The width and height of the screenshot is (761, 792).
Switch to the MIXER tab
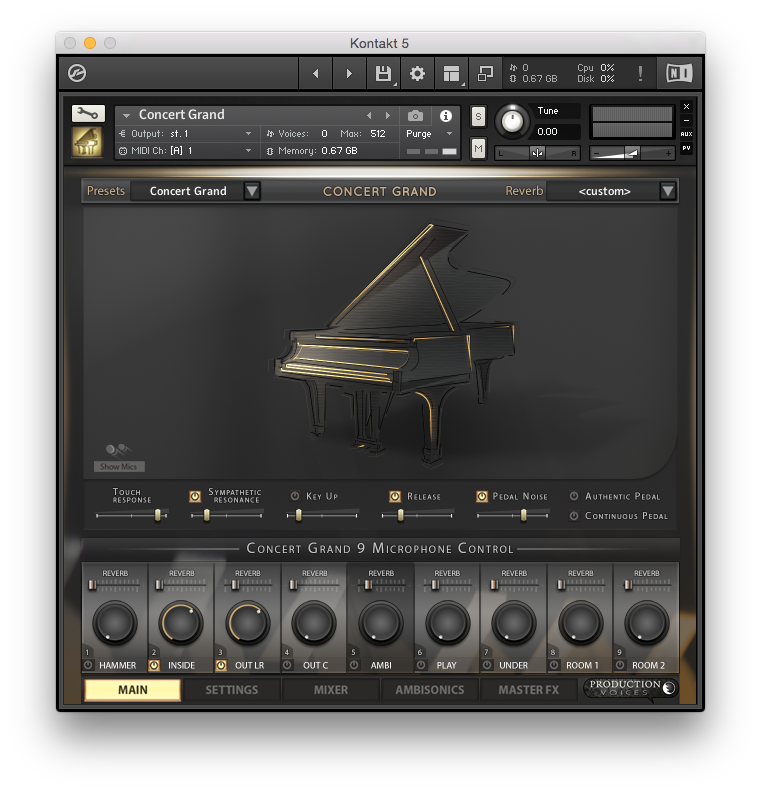coord(331,690)
